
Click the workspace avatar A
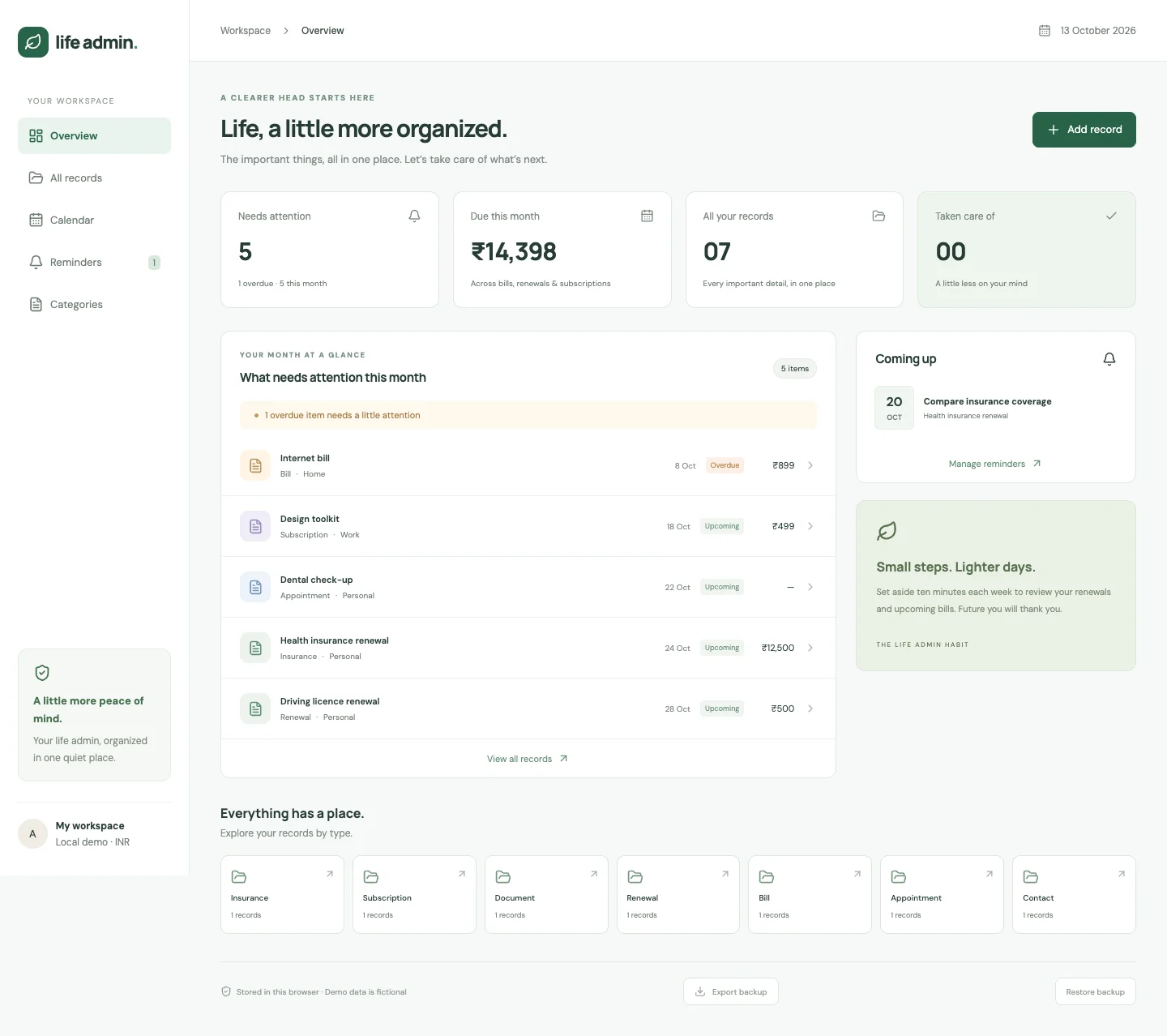tap(32, 833)
